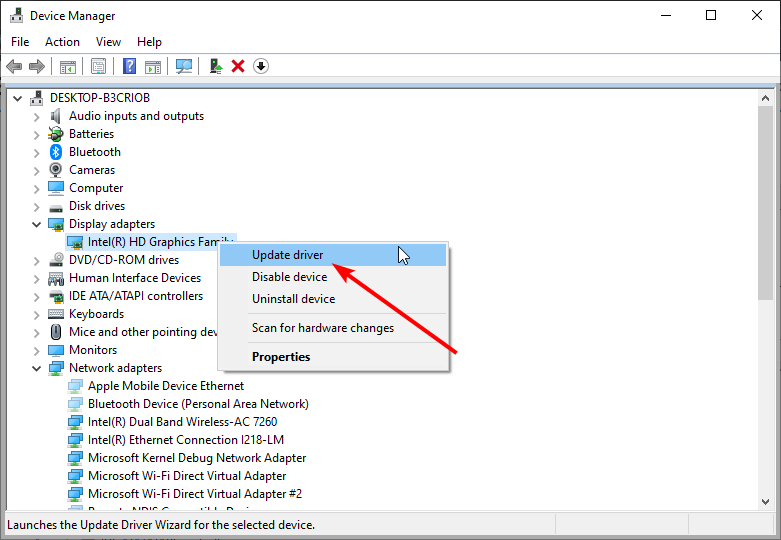781x540 pixels.
Task: Open the View menu
Action: (108, 42)
